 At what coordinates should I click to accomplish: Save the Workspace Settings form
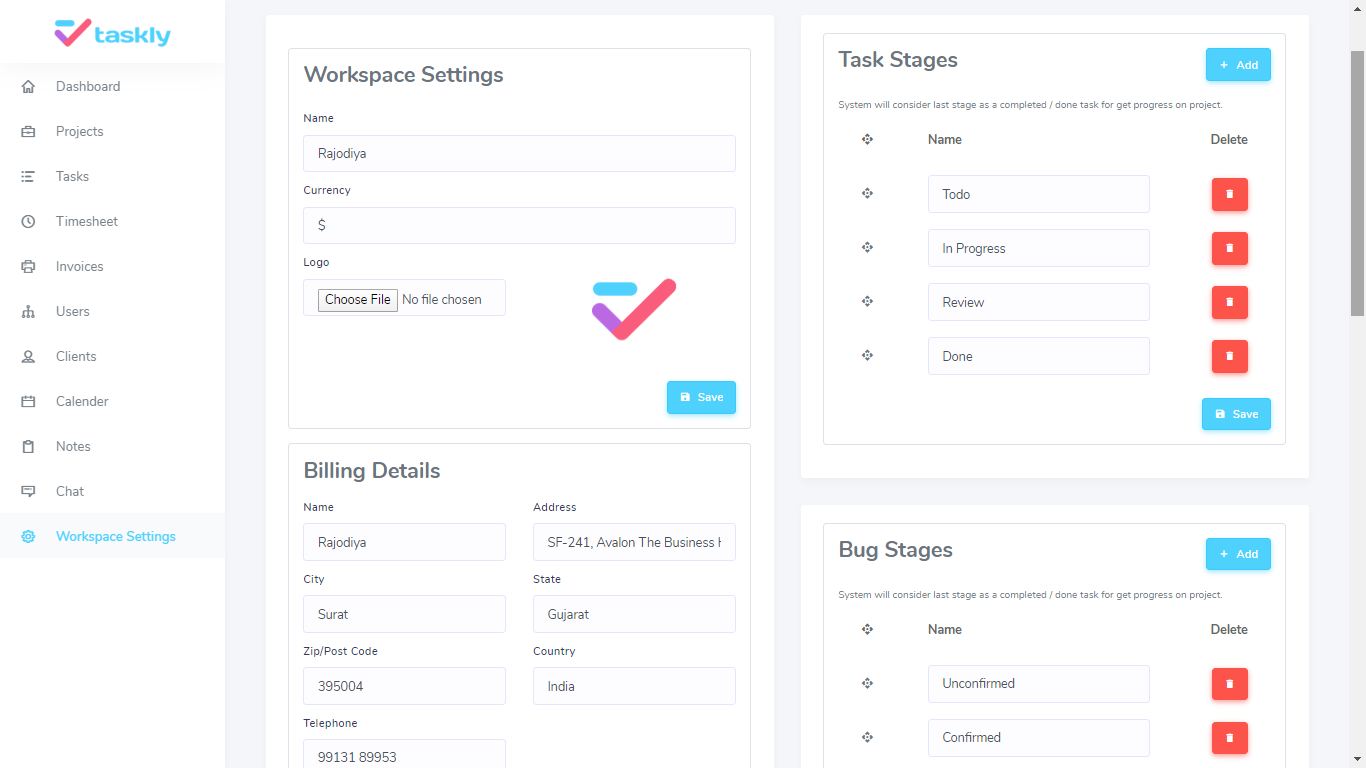pyautogui.click(x=701, y=397)
